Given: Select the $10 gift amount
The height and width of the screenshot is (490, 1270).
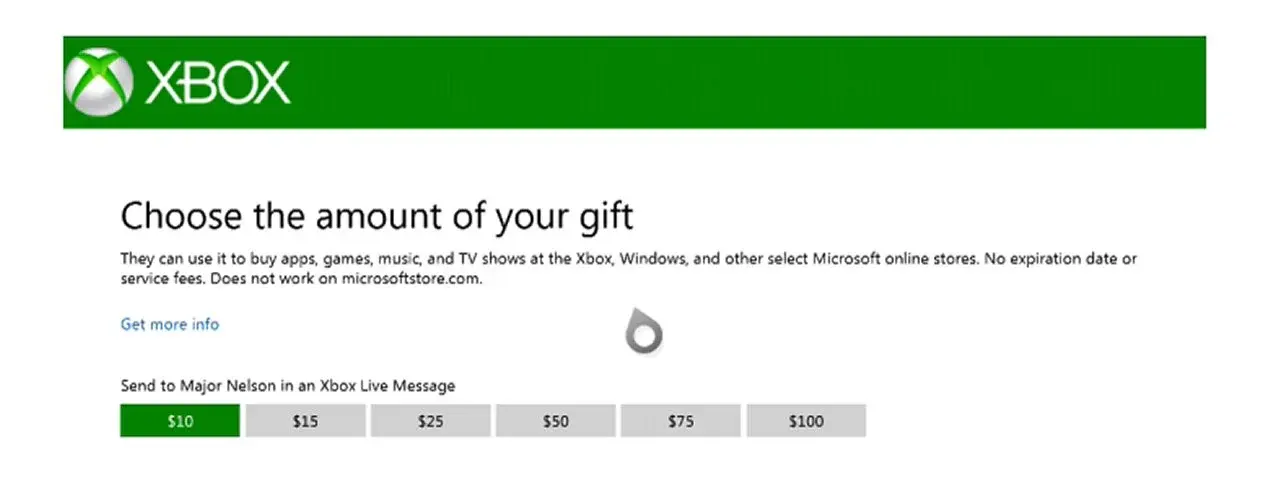Looking at the screenshot, I should coord(180,421).
